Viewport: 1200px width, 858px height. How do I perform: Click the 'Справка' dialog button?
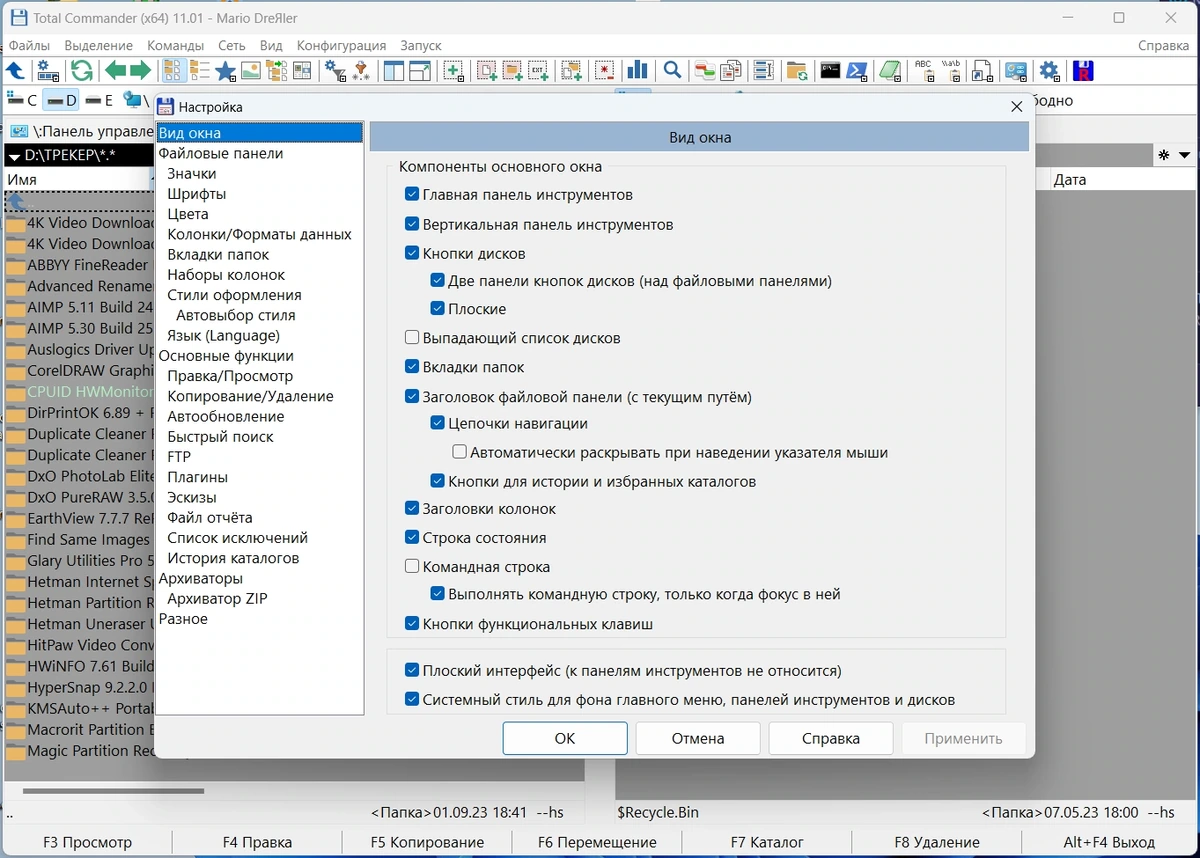point(831,738)
